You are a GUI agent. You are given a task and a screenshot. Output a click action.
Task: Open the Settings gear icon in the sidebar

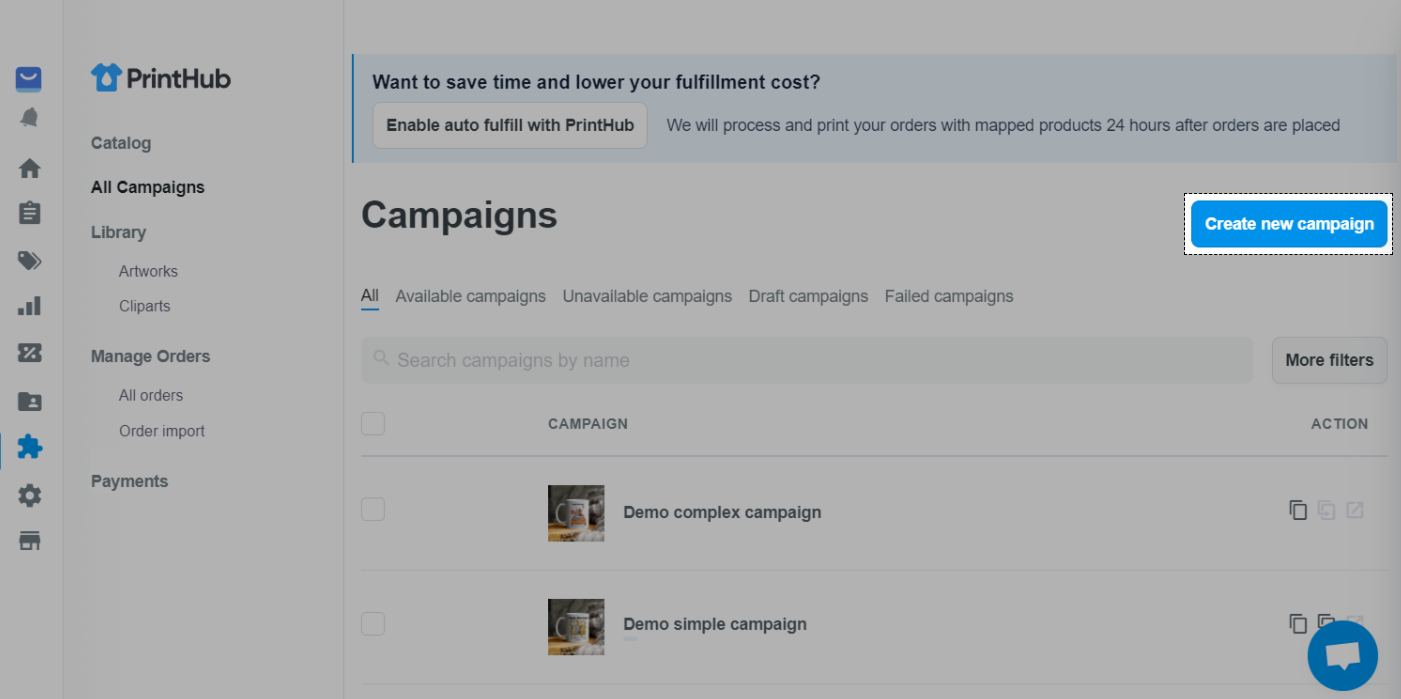[30, 495]
